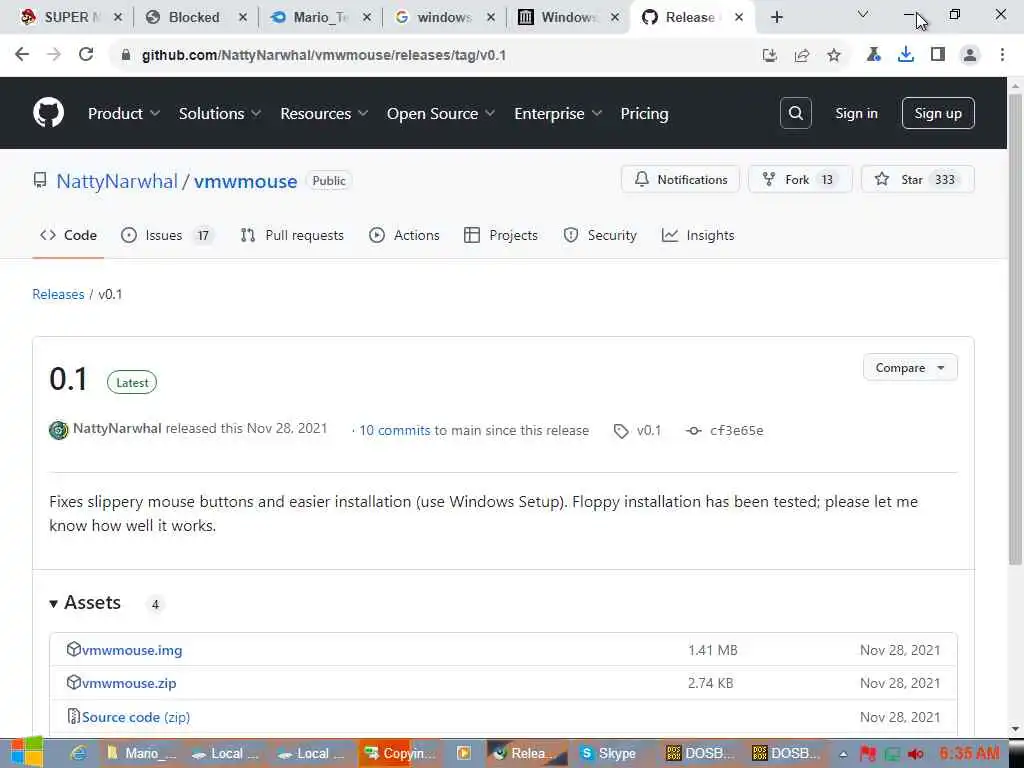Click the install app icon in address bar

click(x=770, y=56)
